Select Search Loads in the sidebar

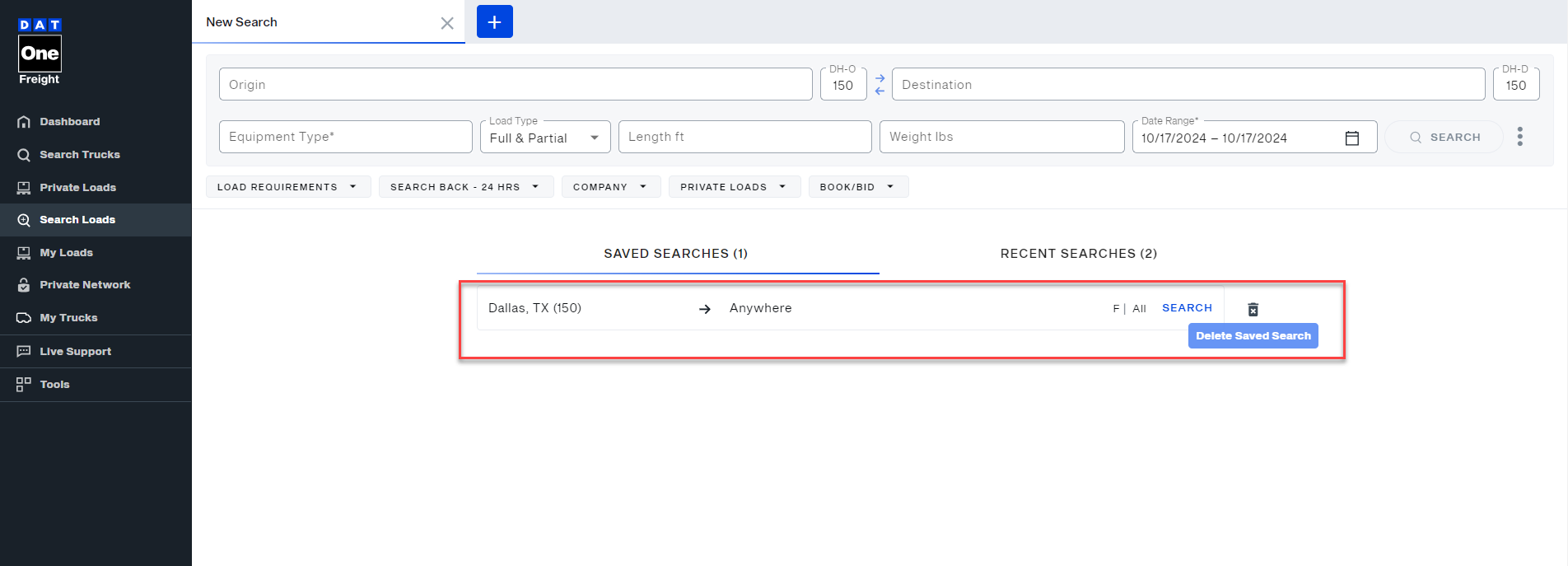96,220
